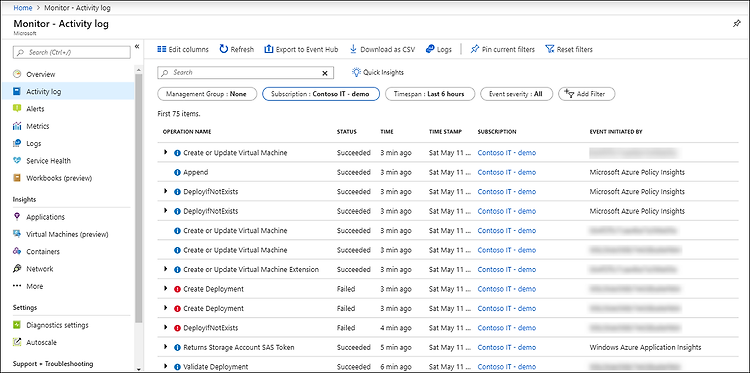Click Download as CSV icon
The width and height of the screenshot is (750, 373).
[353, 49]
